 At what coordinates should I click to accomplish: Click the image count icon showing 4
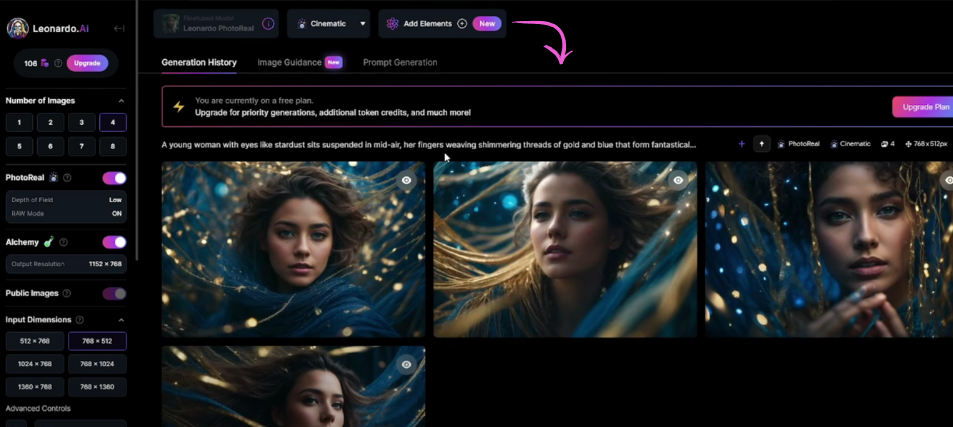click(x=884, y=144)
